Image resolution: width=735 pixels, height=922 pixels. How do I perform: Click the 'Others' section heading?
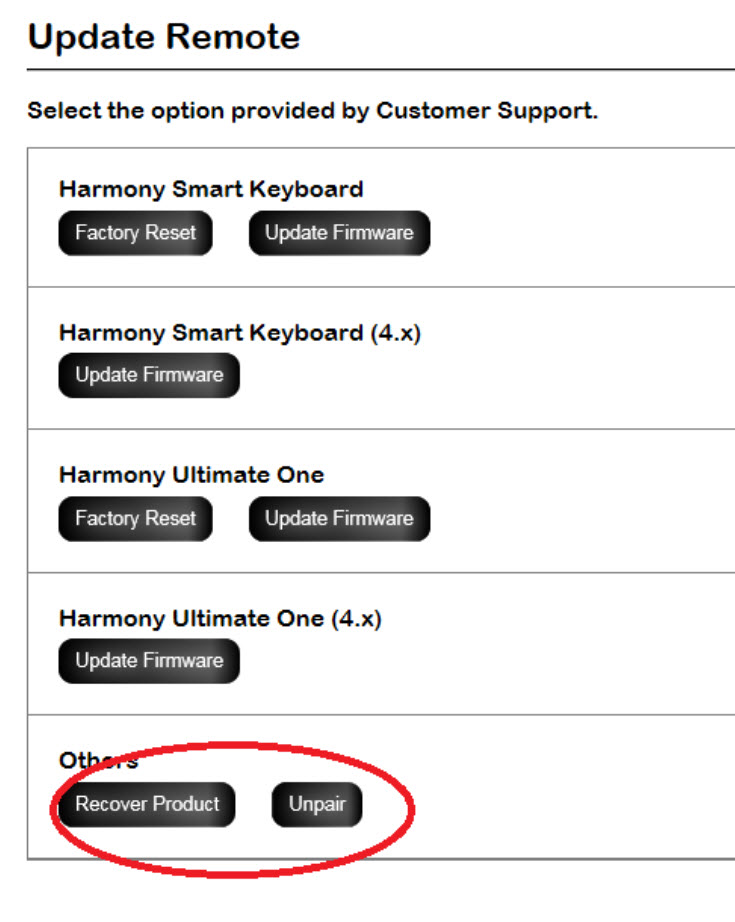click(98, 761)
